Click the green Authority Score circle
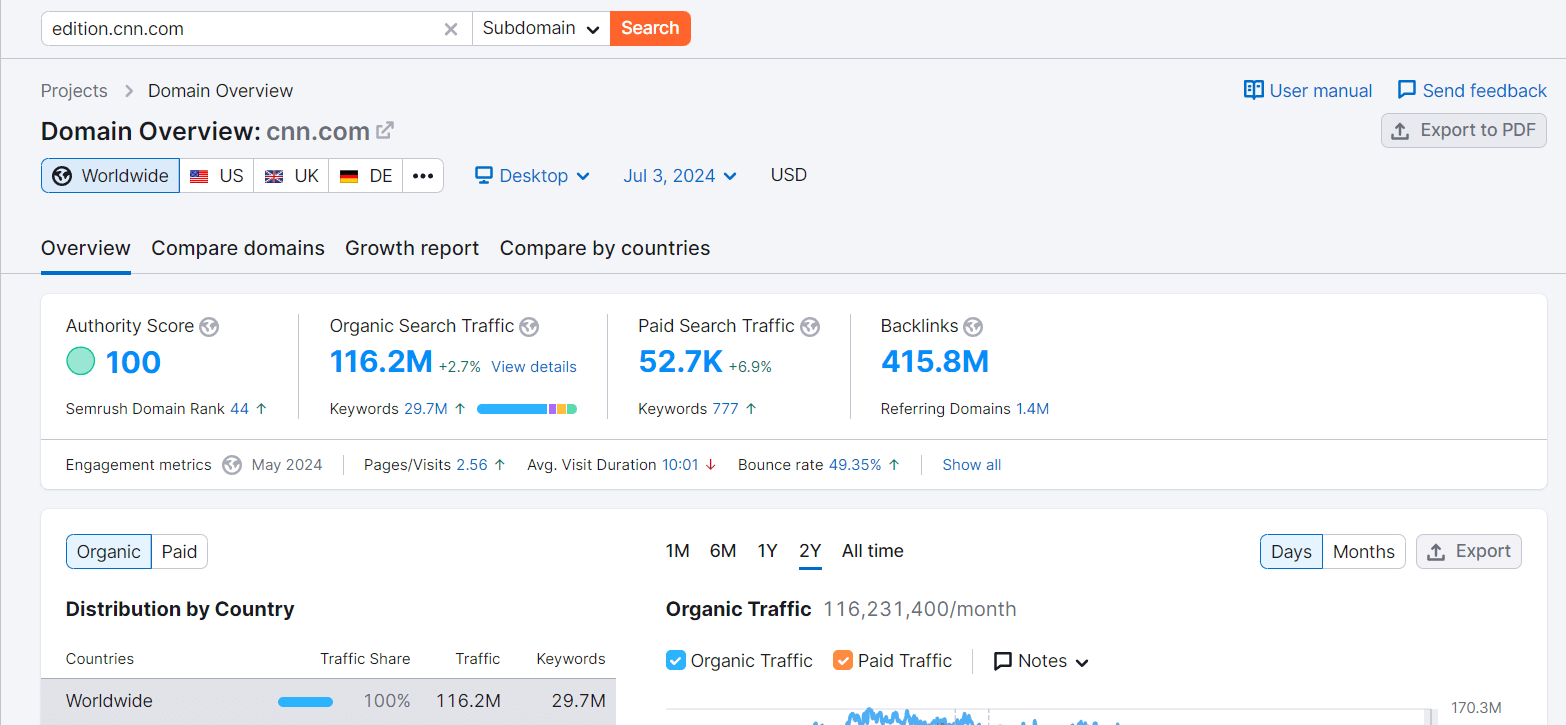This screenshot has height=725, width=1566. (x=81, y=361)
